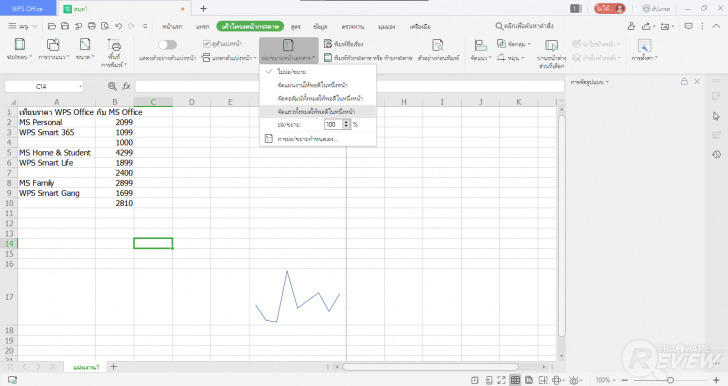728x386 pixels.
Task: Open the Formulas ribbon tab
Action: click(296, 26)
